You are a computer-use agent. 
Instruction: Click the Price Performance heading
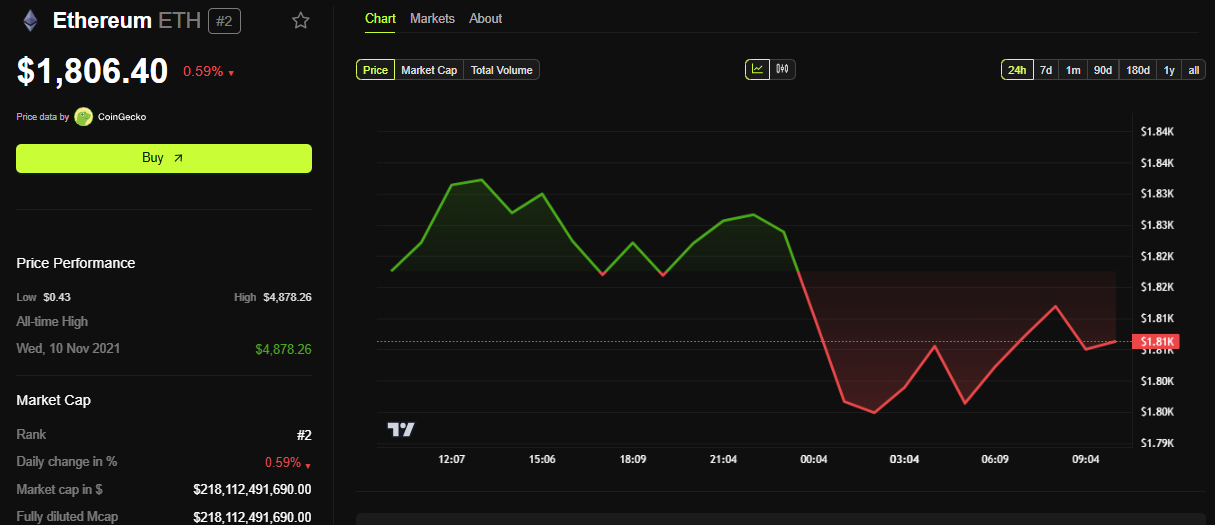coord(76,263)
